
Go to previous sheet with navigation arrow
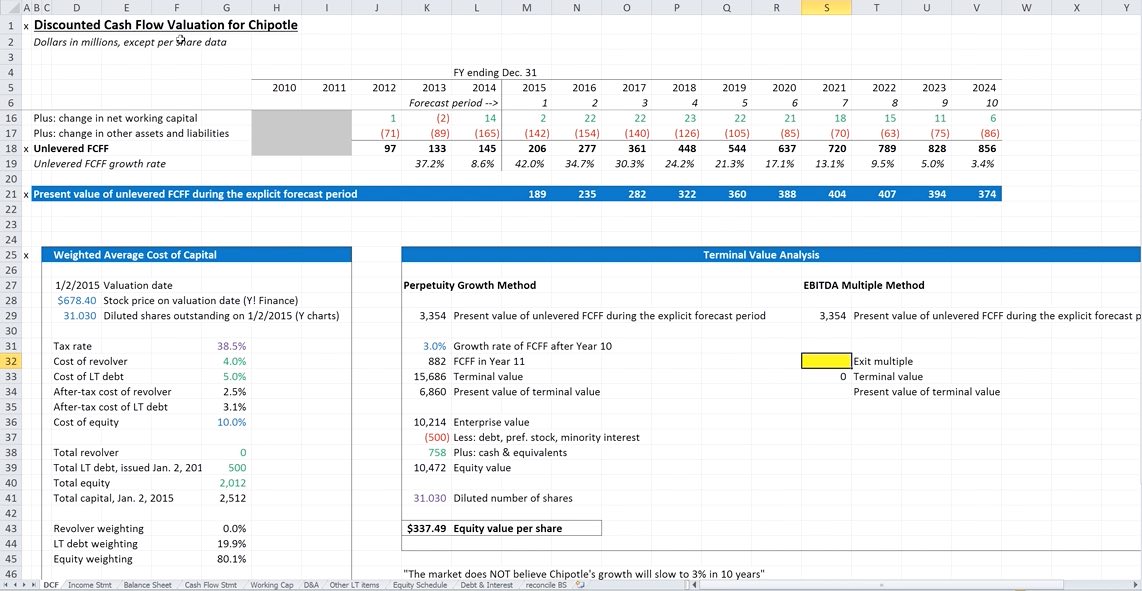pos(15,584)
